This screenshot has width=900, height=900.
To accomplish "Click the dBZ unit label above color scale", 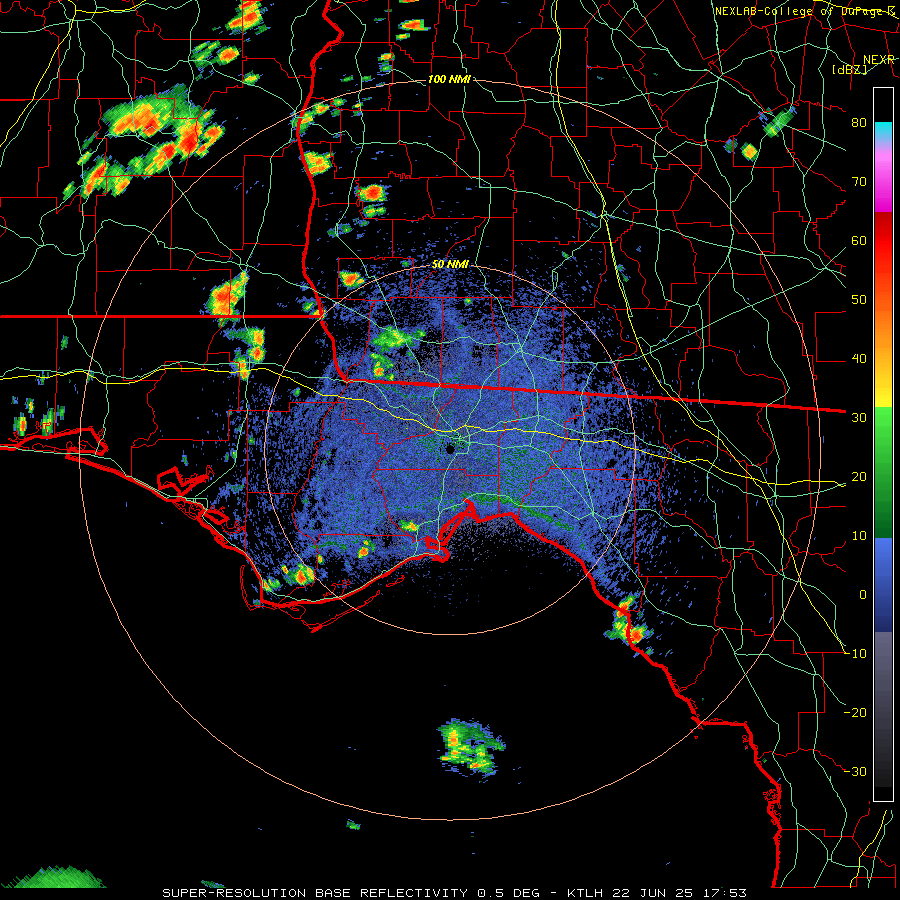I will (849, 70).
